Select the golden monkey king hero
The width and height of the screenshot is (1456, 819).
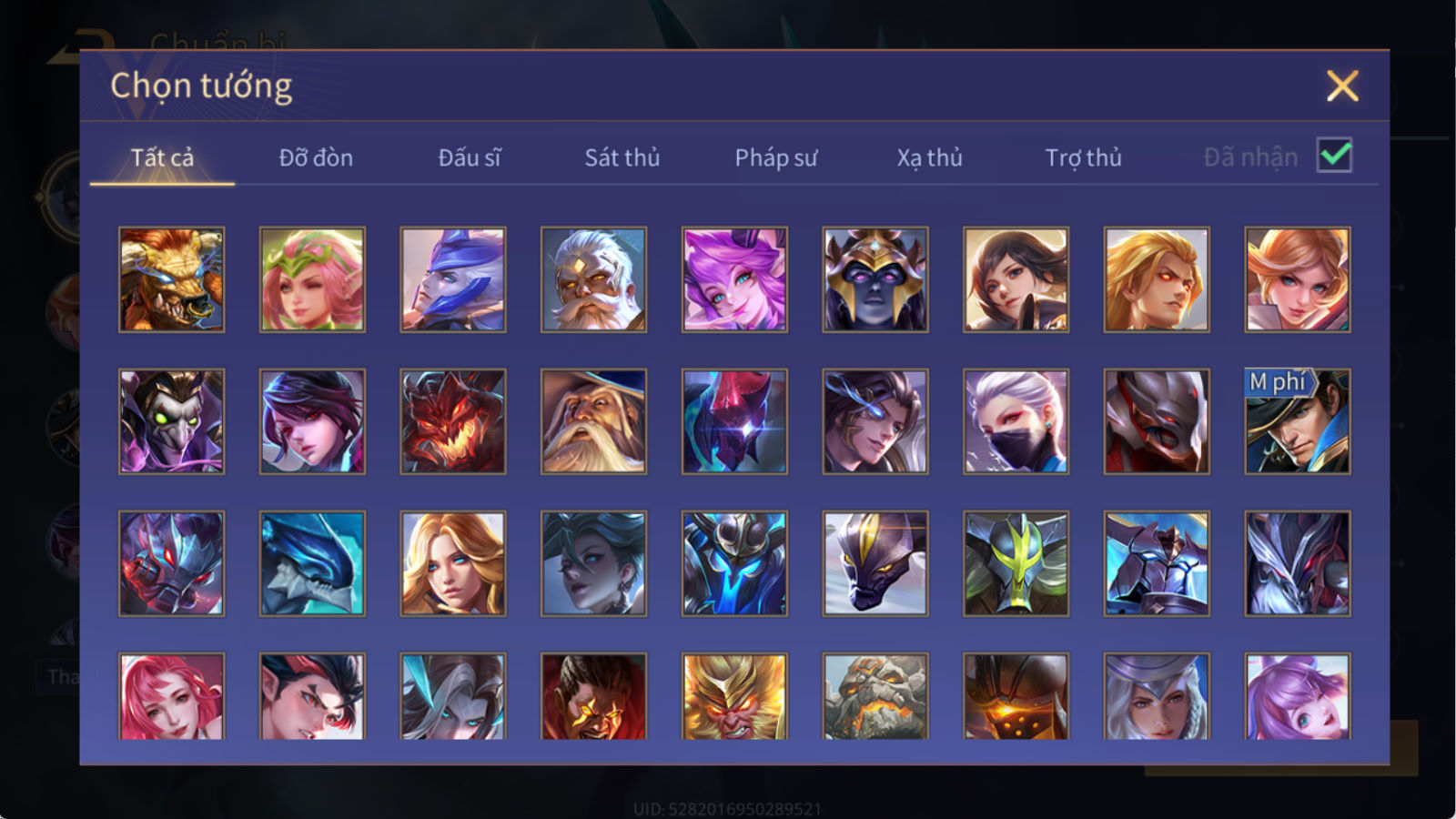coord(734,696)
